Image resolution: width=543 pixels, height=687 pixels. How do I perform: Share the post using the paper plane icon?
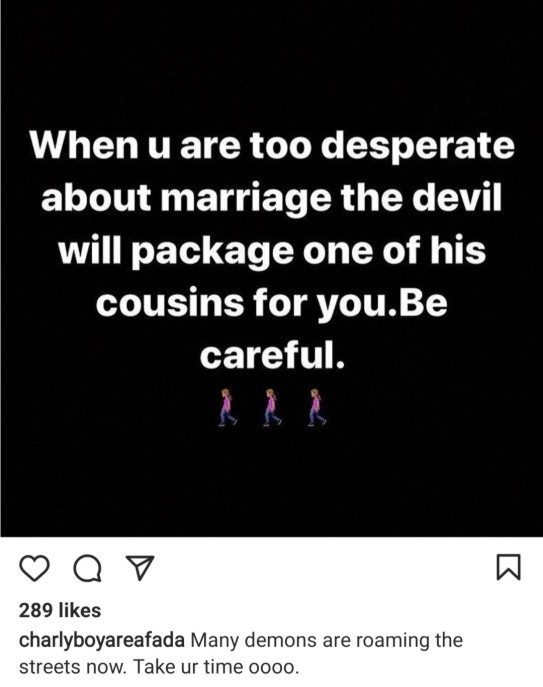(x=140, y=568)
